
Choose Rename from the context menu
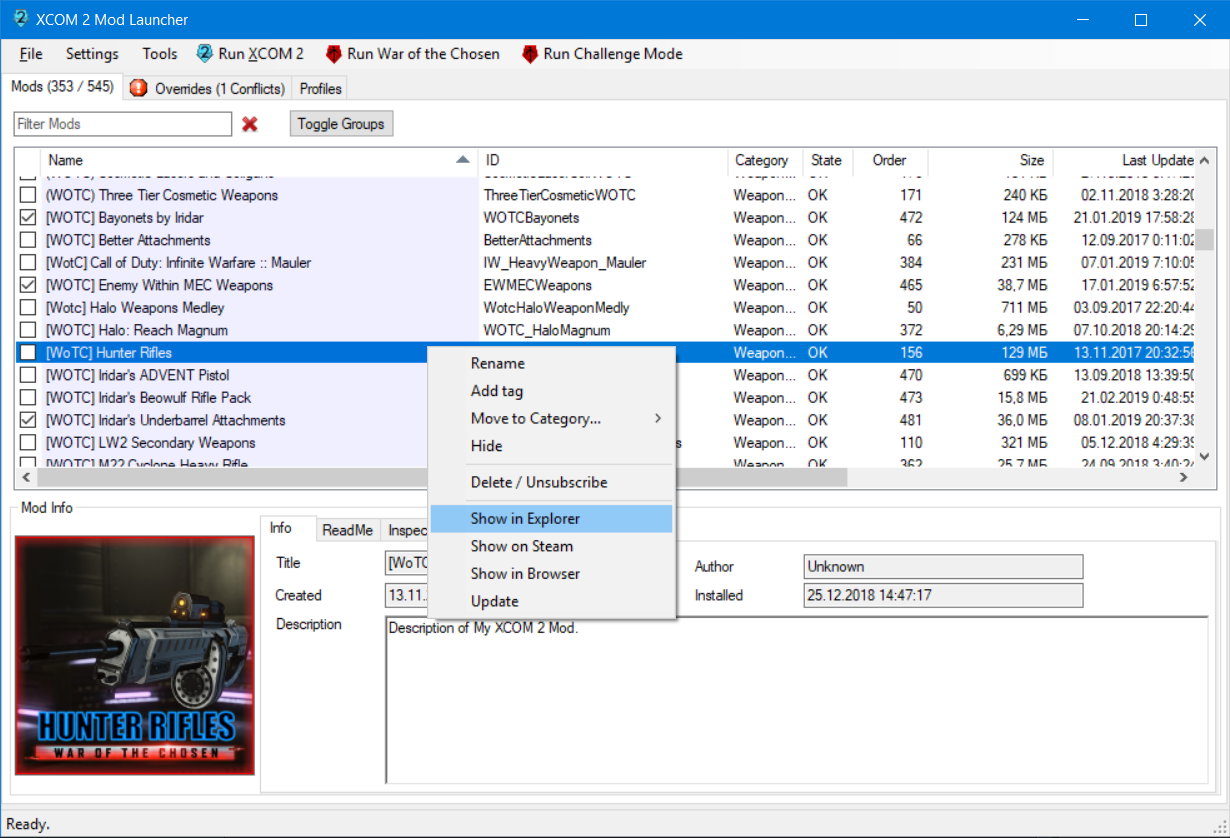coord(552,364)
